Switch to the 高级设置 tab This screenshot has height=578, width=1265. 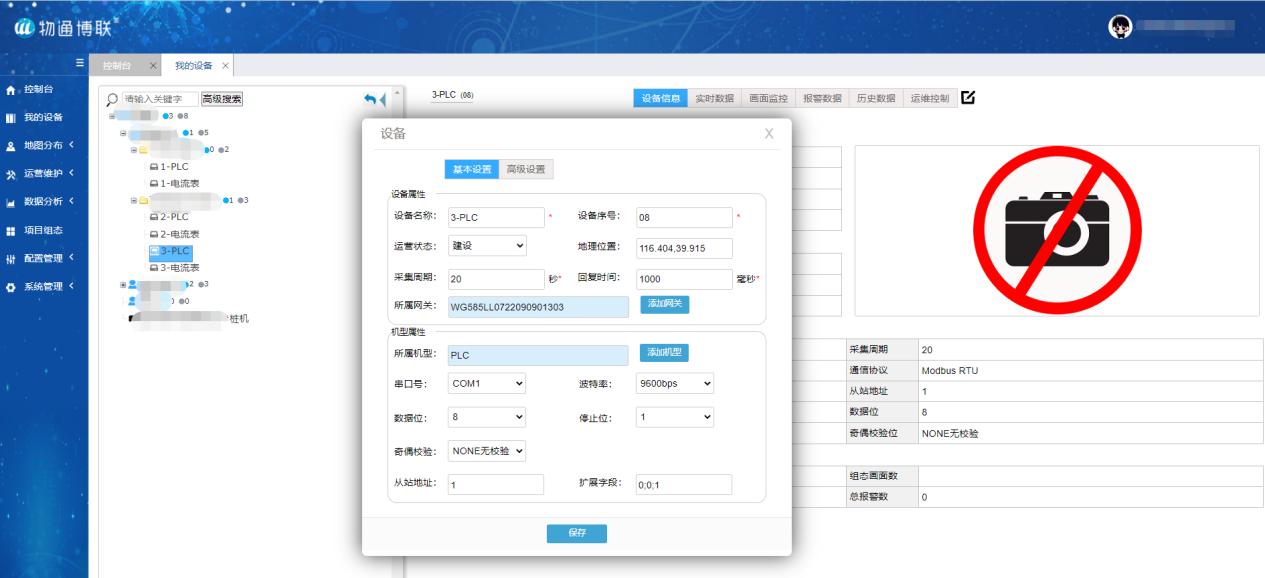[525, 169]
